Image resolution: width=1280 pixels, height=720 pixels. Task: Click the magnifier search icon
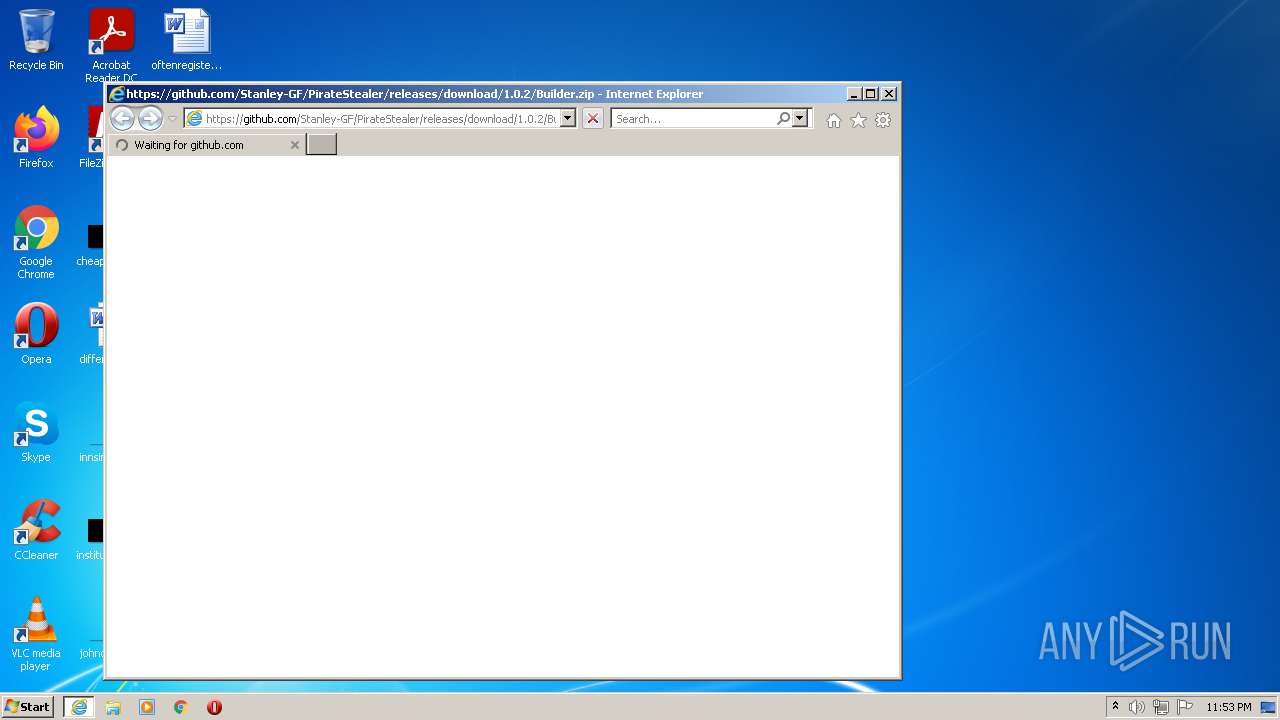[784, 118]
